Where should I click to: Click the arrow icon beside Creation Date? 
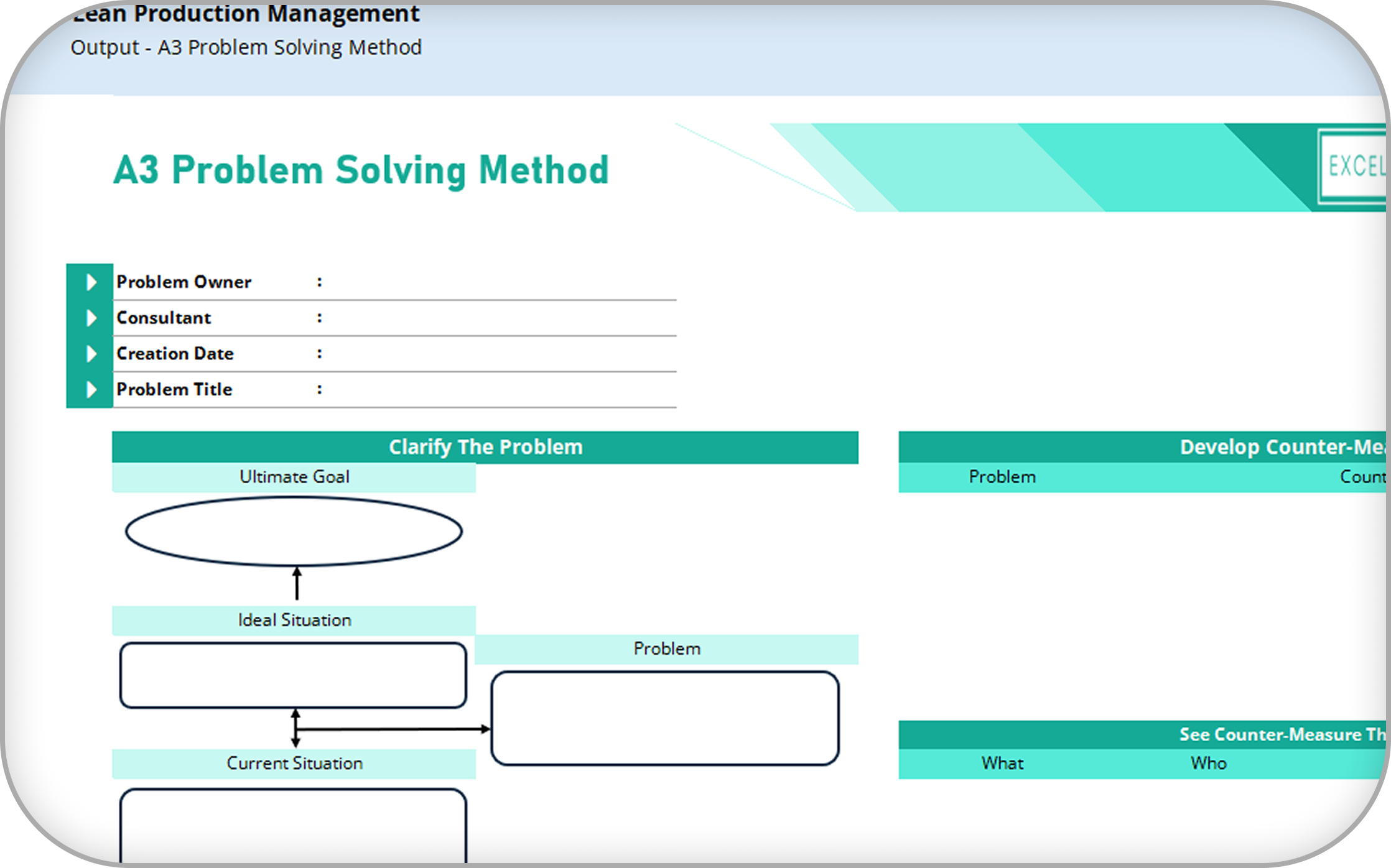(x=91, y=354)
